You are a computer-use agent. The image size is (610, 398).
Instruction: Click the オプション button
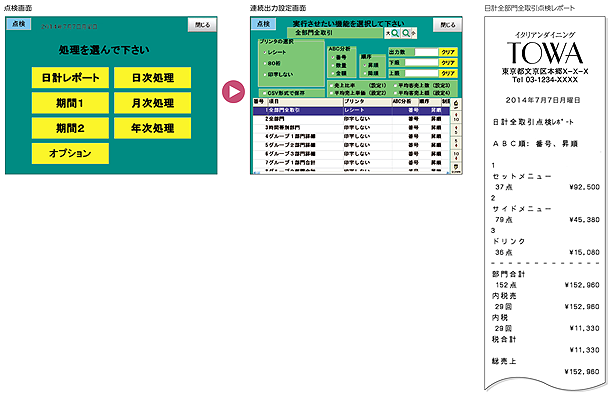tap(70, 153)
